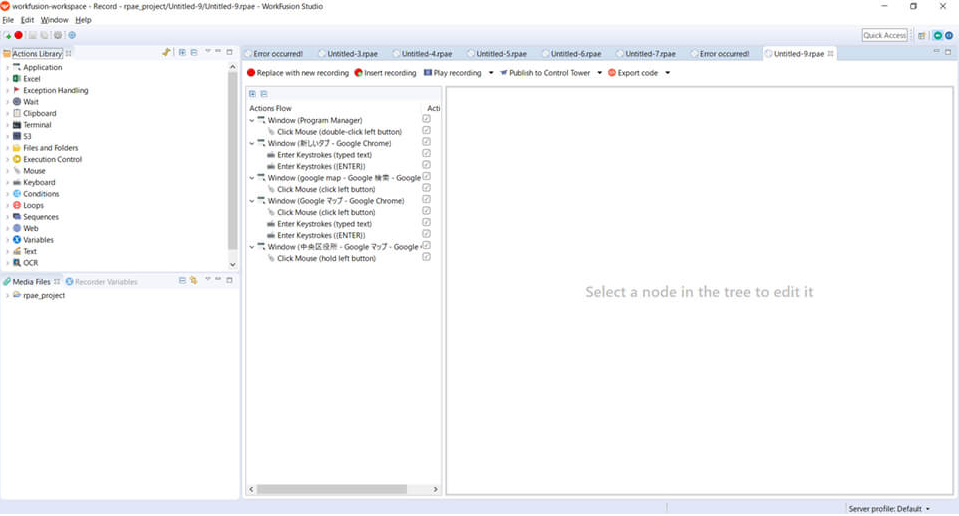The width and height of the screenshot is (959, 516).
Task: Click the Quick Access search field
Action: tap(884, 35)
